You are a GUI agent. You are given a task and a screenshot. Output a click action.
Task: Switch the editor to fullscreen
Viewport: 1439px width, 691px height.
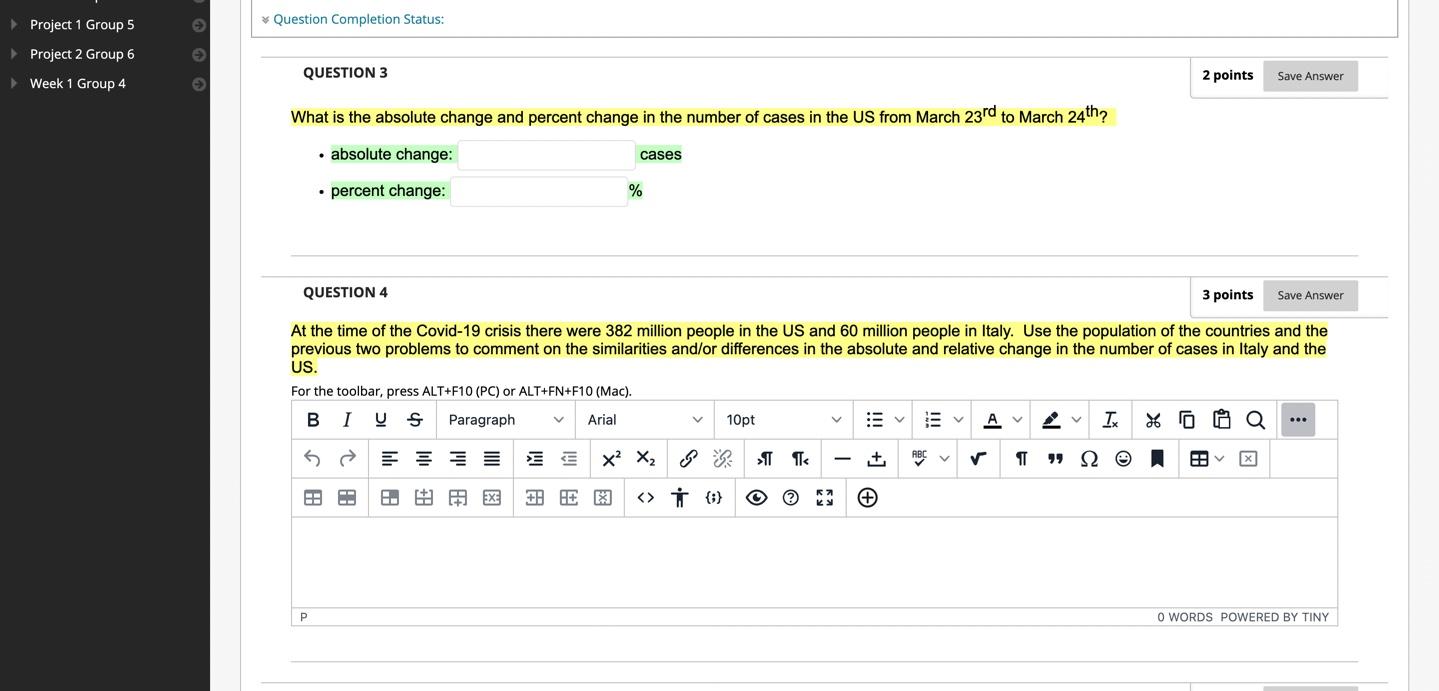pyautogui.click(x=825, y=498)
